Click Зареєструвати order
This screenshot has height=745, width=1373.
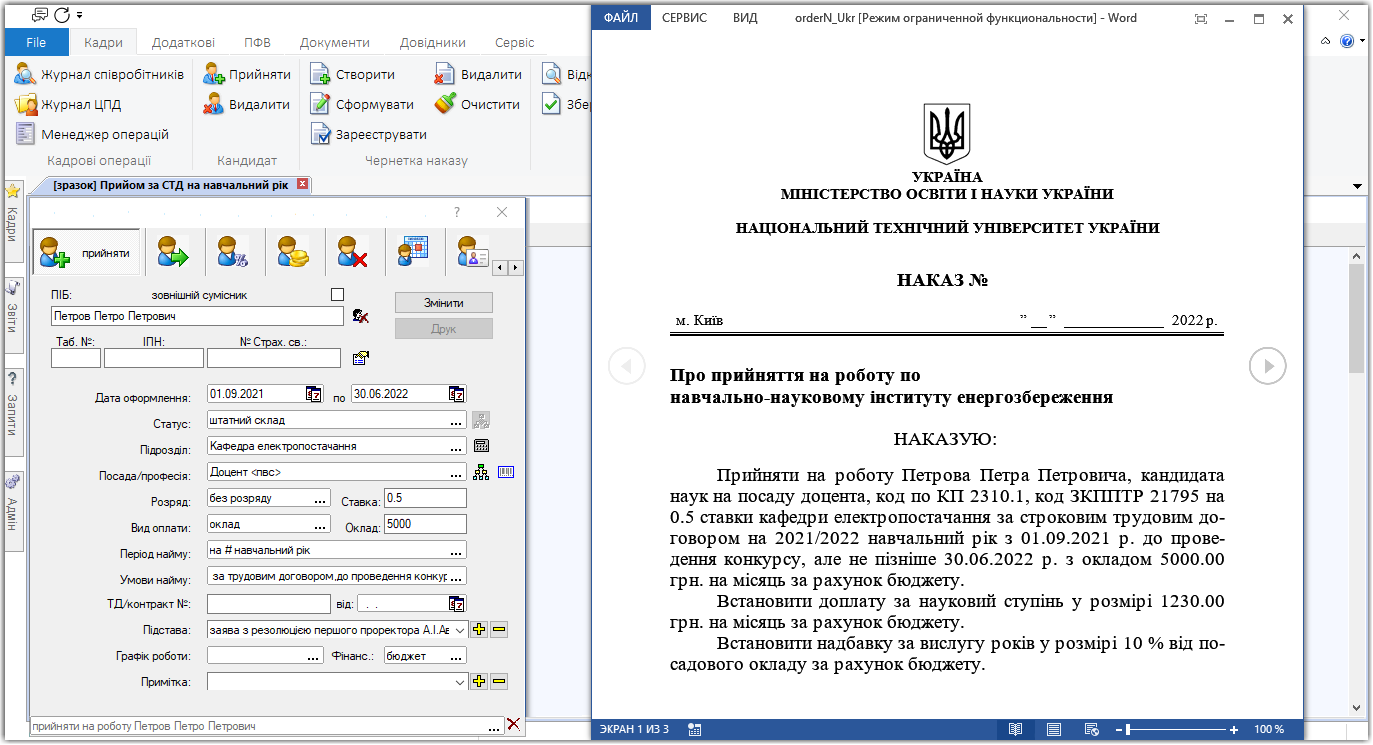point(368,134)
